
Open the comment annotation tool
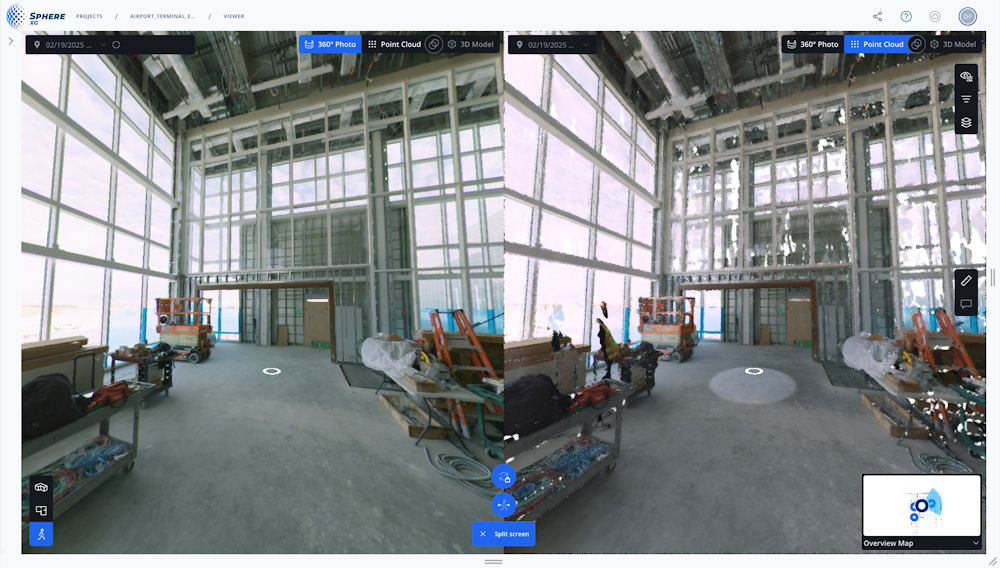click(x=966, y=304)
